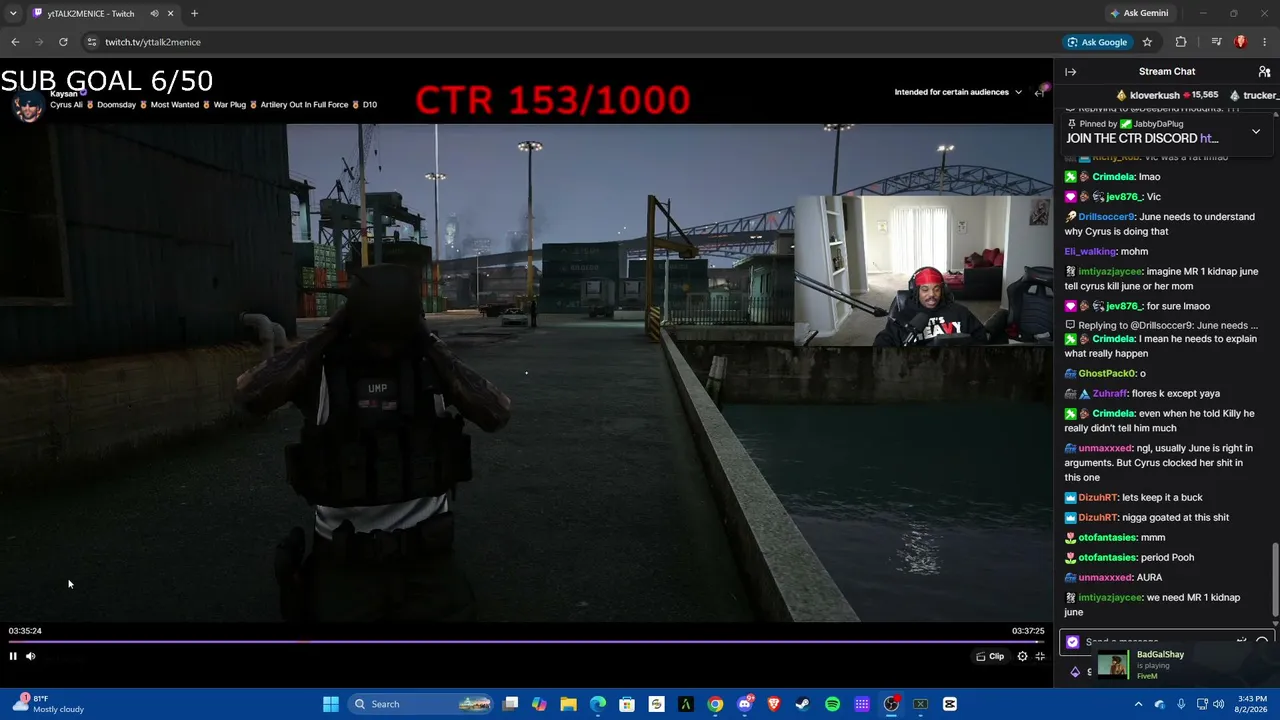
Task: Show hidden system tray icons
Action: (1138, 704)
